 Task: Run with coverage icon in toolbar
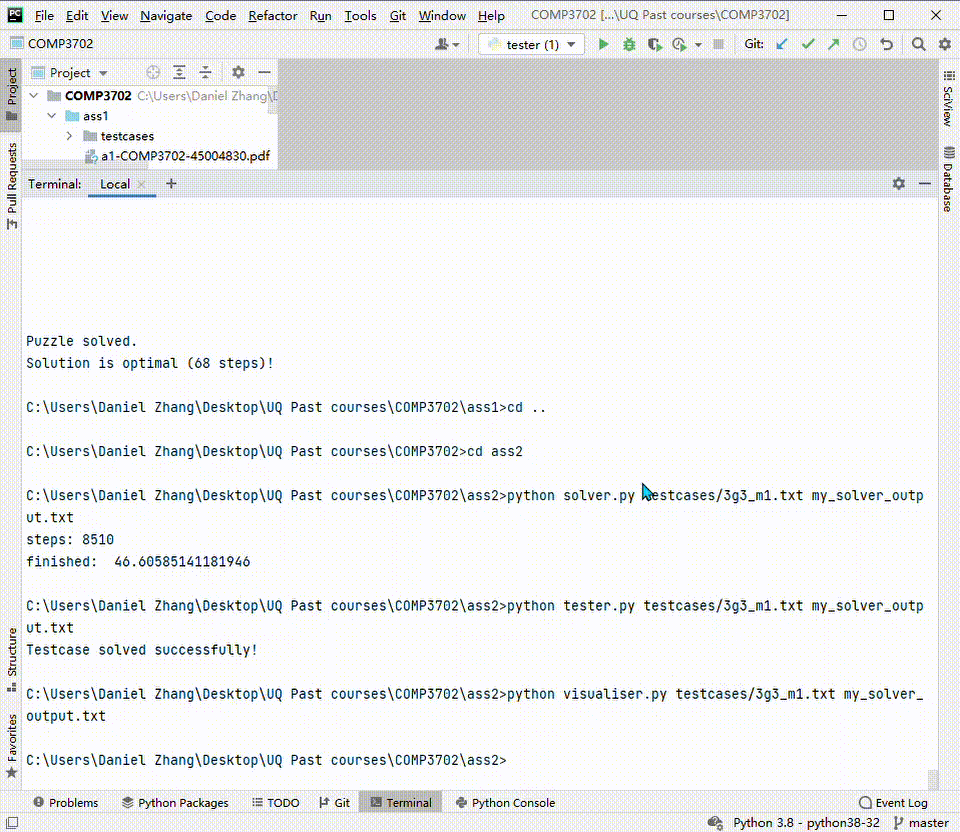click(654, 44)
